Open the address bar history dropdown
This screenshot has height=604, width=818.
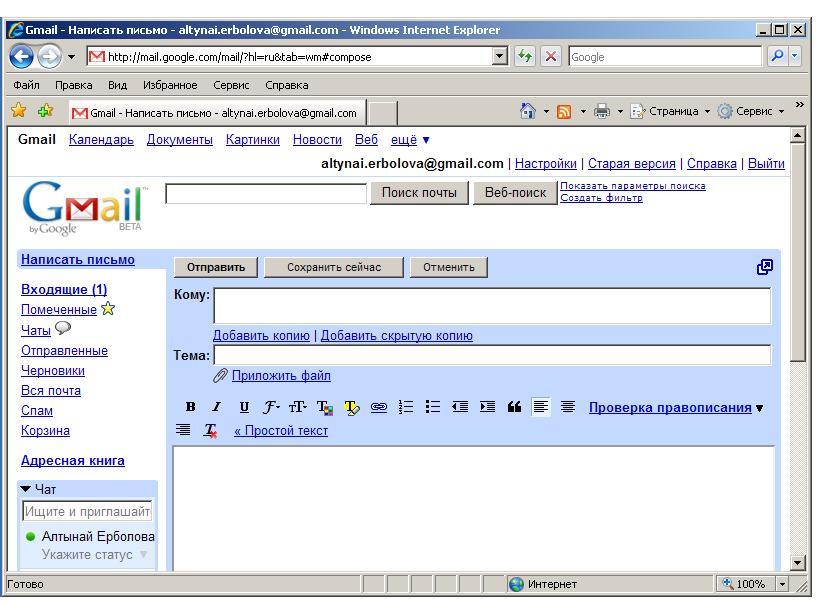(500, 56)
